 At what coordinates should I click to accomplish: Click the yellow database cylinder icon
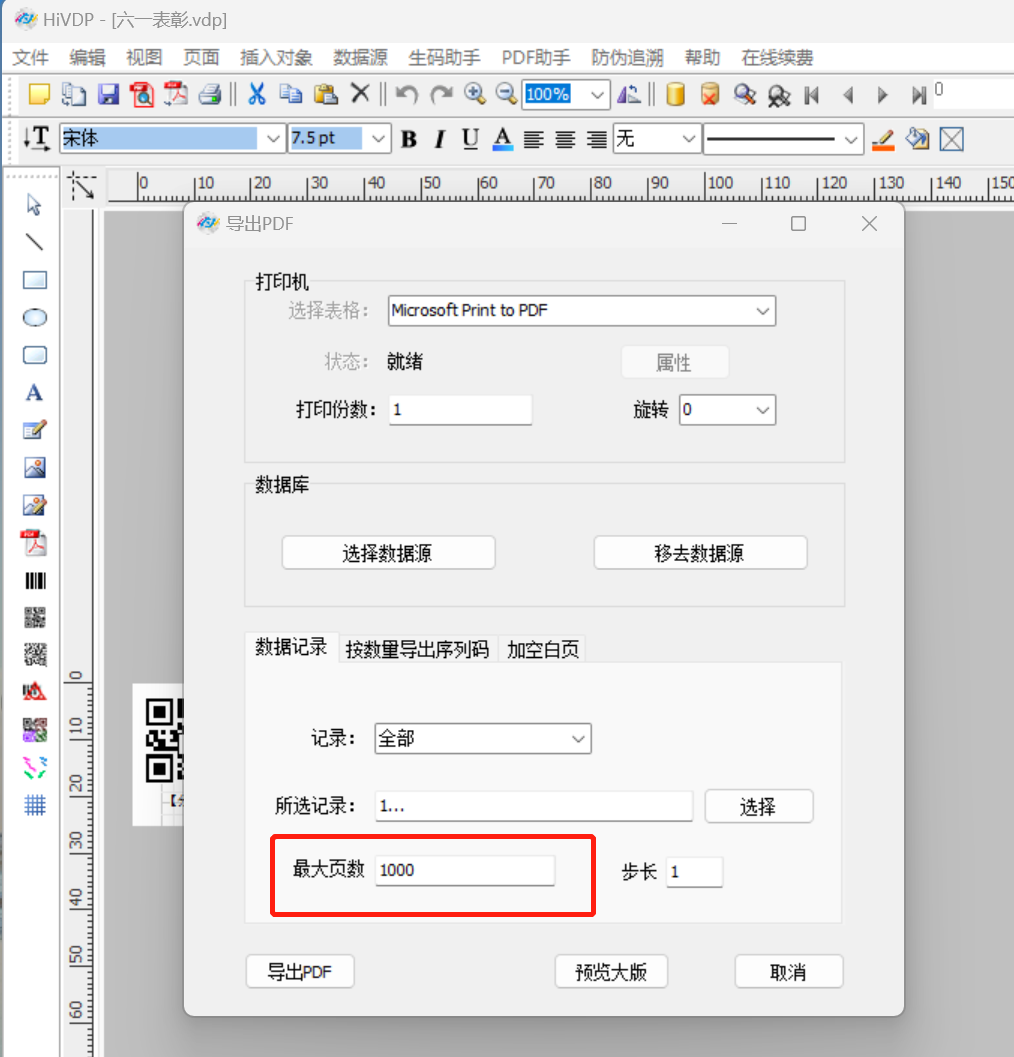pos(676,94)
